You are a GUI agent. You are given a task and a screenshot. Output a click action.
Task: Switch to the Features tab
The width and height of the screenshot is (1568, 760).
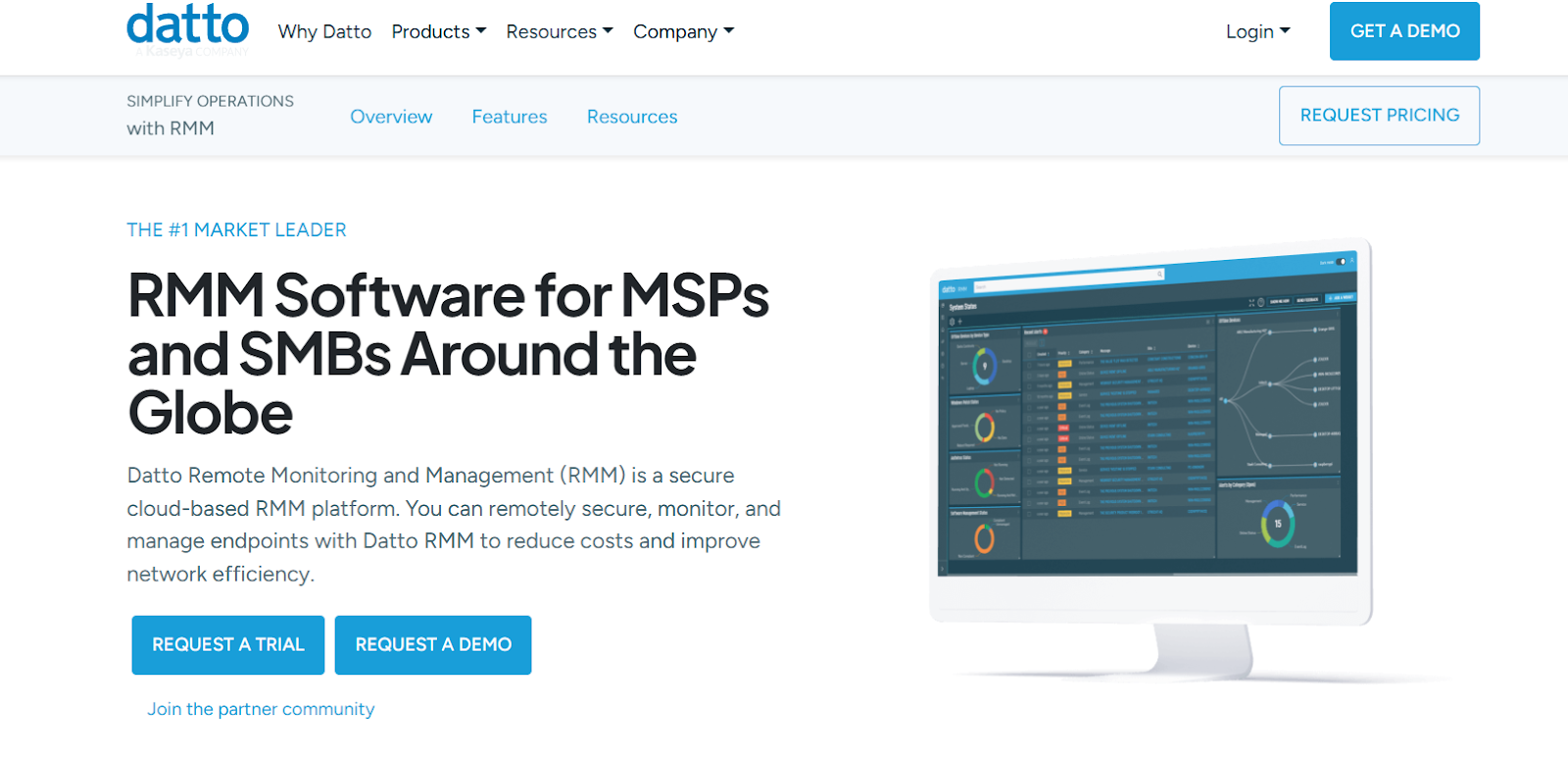click(510, 117)
